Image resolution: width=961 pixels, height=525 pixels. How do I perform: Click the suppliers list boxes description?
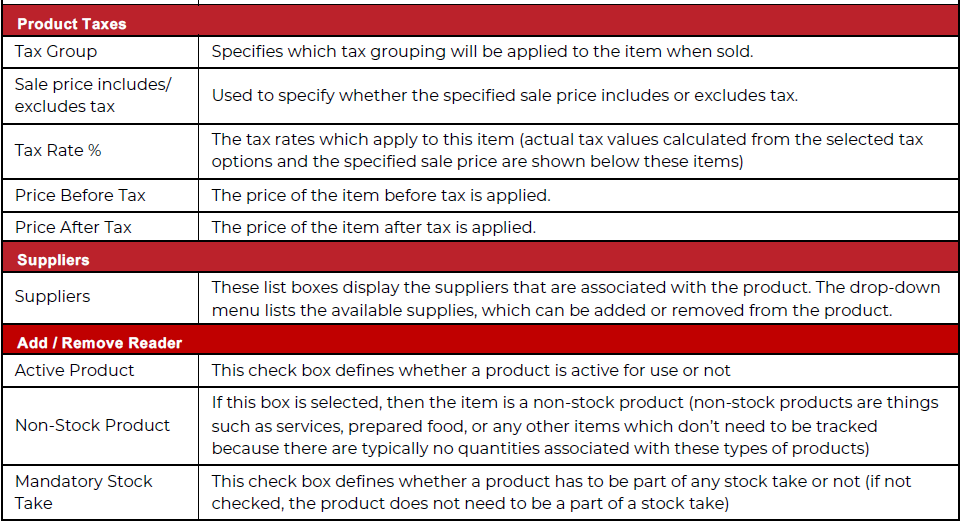tap(576, 299)
